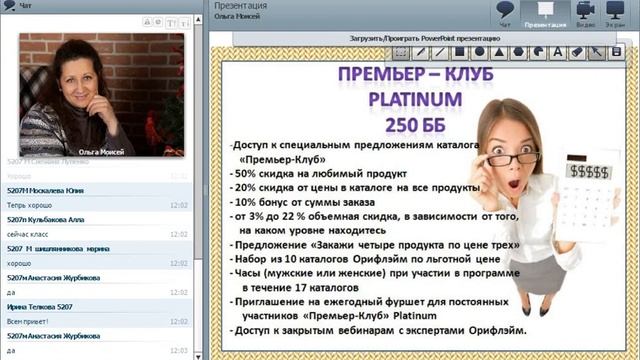The width and height of the screenshot is (640, 360).
Task: Select the thick pen drawing tool
Action: coord(420,53)
